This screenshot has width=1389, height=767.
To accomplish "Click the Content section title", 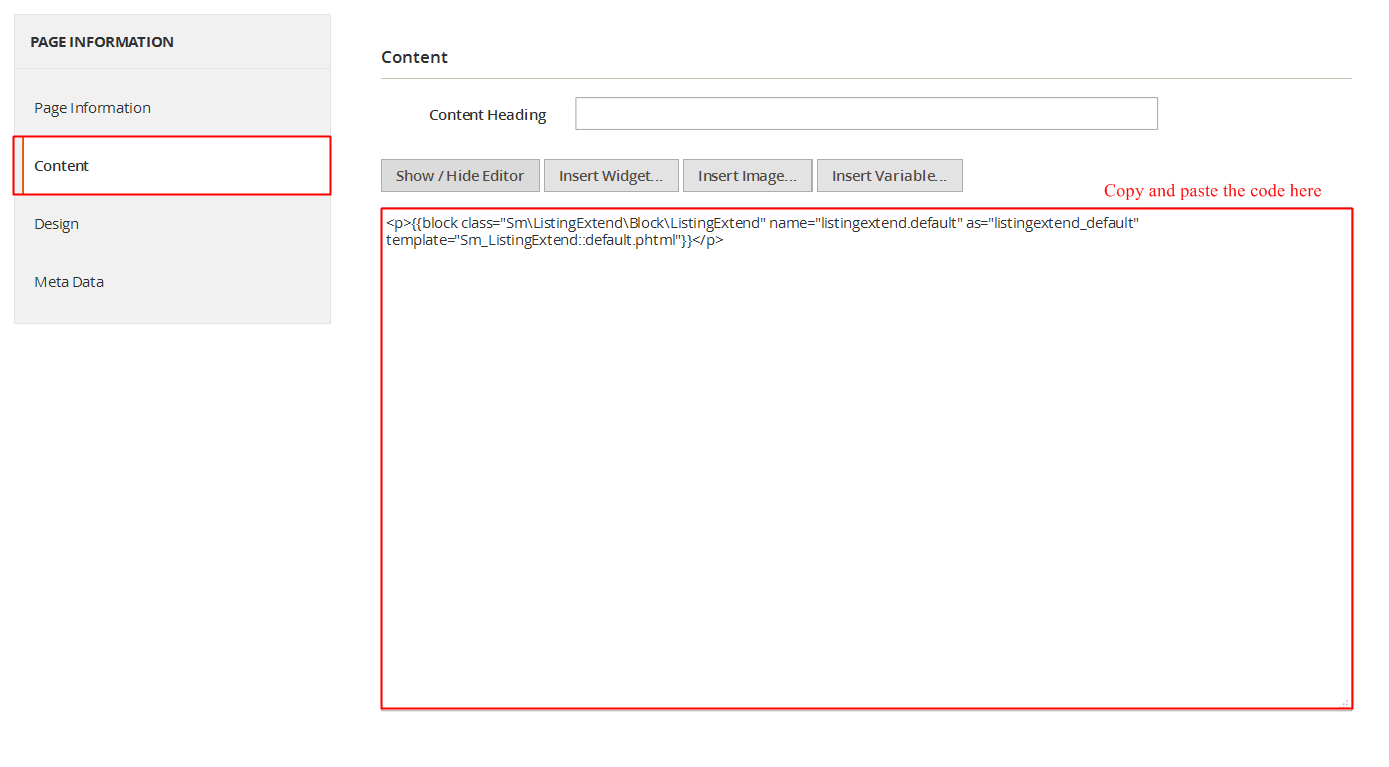I will [414, 58].
